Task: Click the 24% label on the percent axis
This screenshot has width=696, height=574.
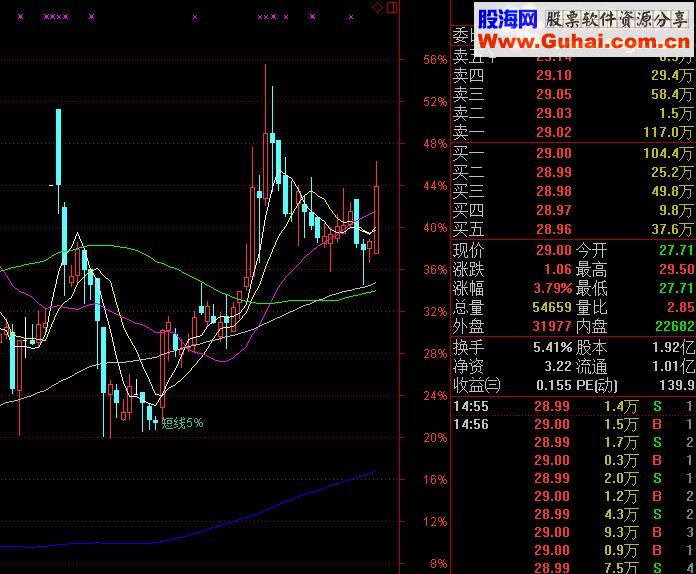Action: pyautogui.click(x=435, y=396)
